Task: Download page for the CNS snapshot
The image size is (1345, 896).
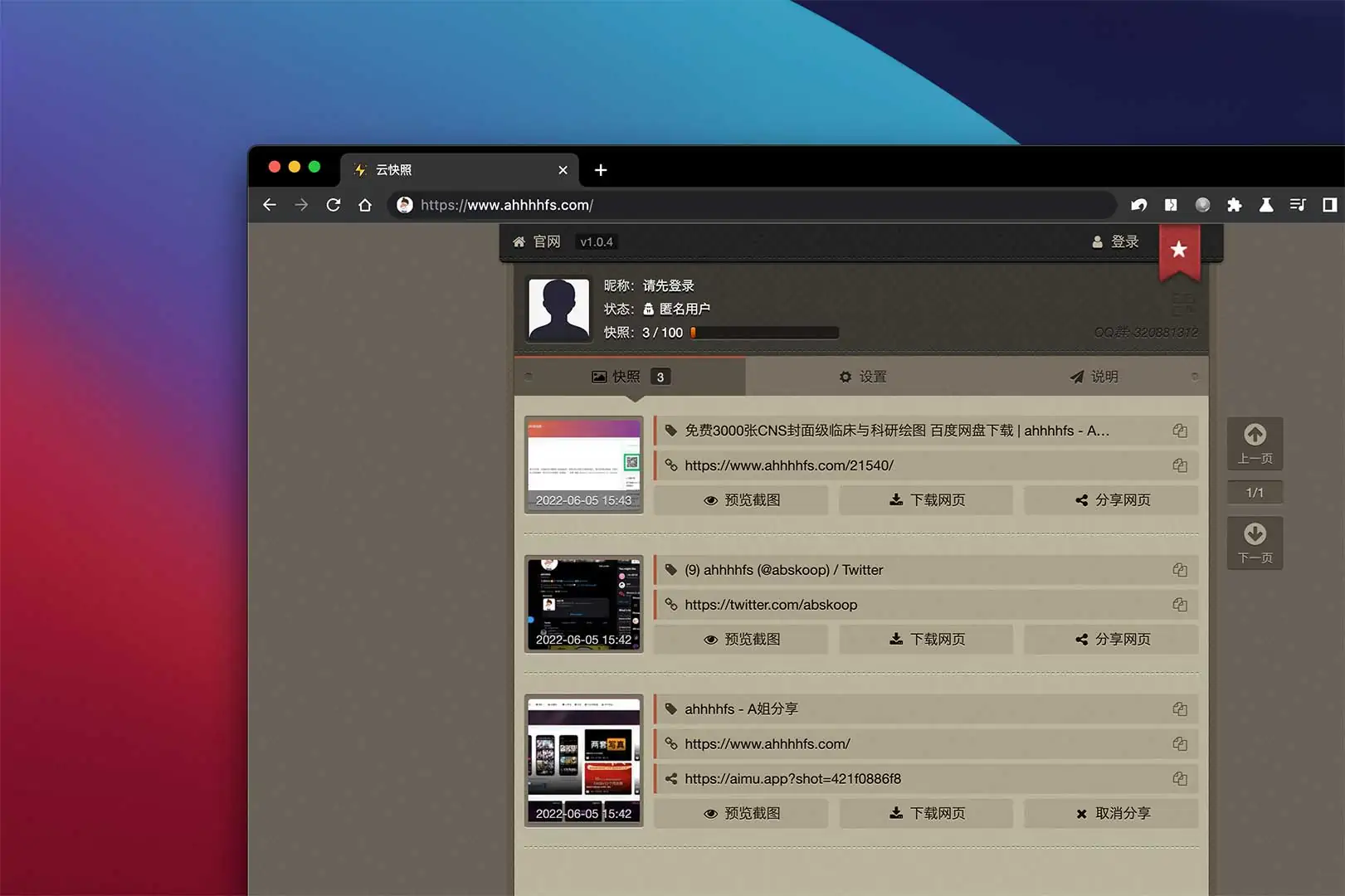Action: pos(926,500)
